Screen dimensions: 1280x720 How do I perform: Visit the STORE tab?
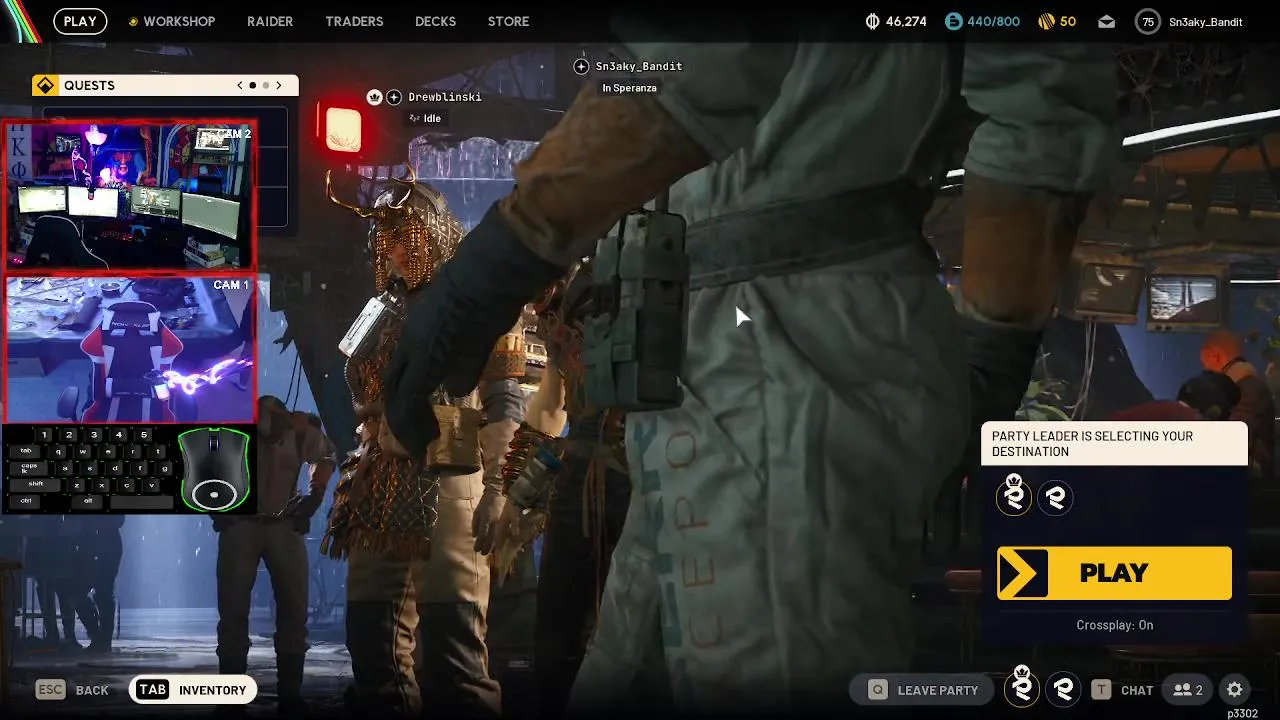pos(508,21)
